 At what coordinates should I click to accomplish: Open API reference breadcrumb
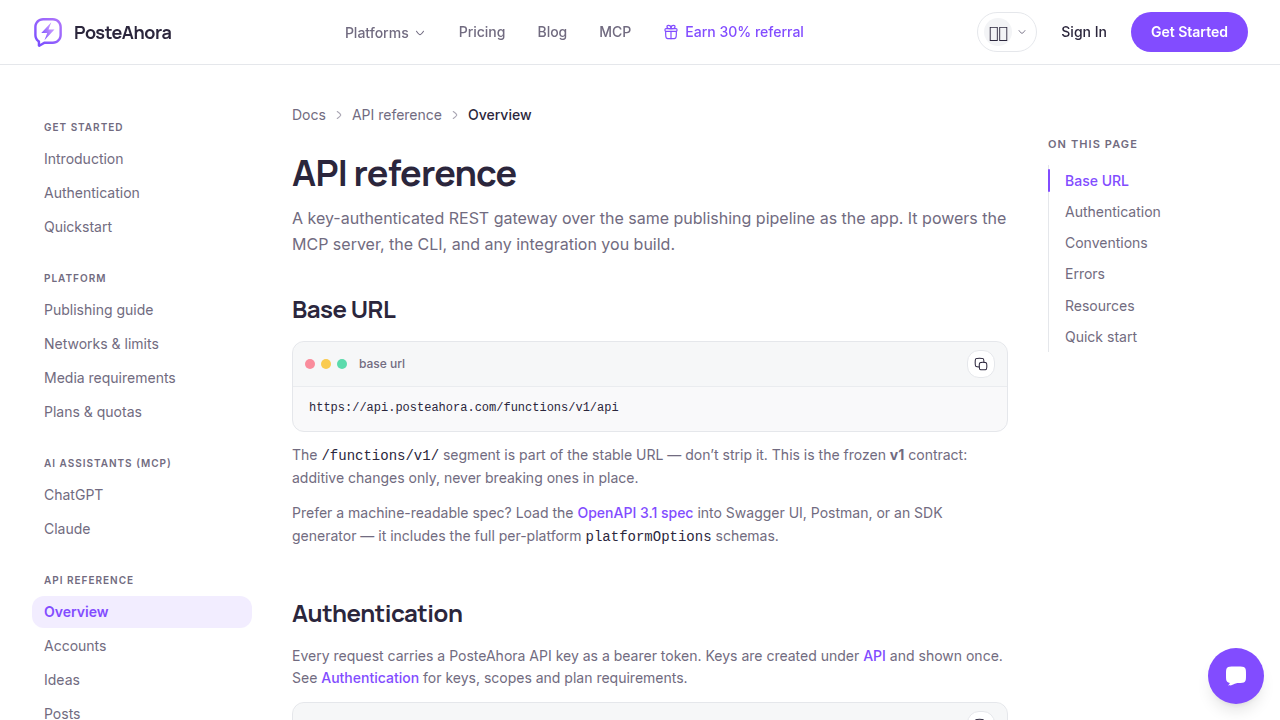pos(397,115)
